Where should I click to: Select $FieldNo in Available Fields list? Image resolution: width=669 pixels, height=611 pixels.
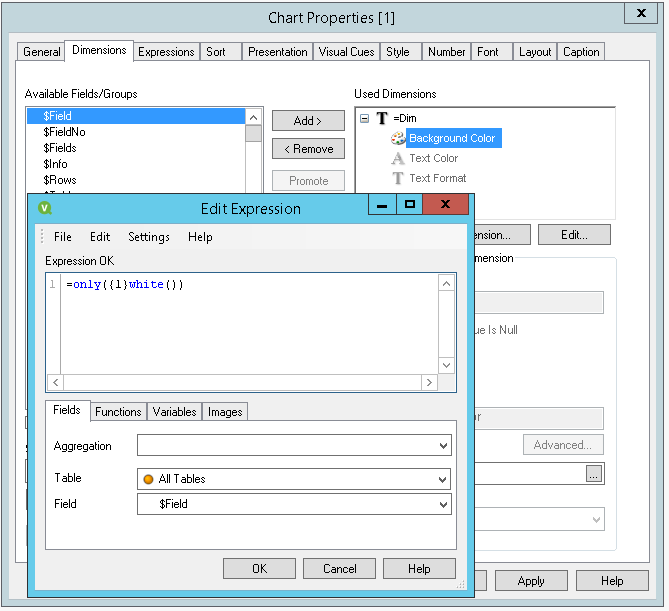point(136,132)
